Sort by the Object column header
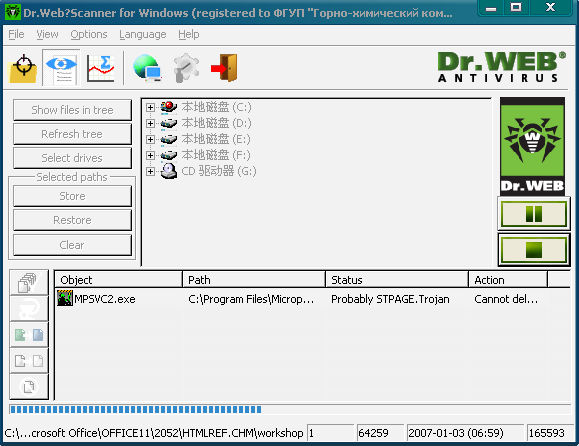Viewport: 579px width, 446px height. point(119,280)
